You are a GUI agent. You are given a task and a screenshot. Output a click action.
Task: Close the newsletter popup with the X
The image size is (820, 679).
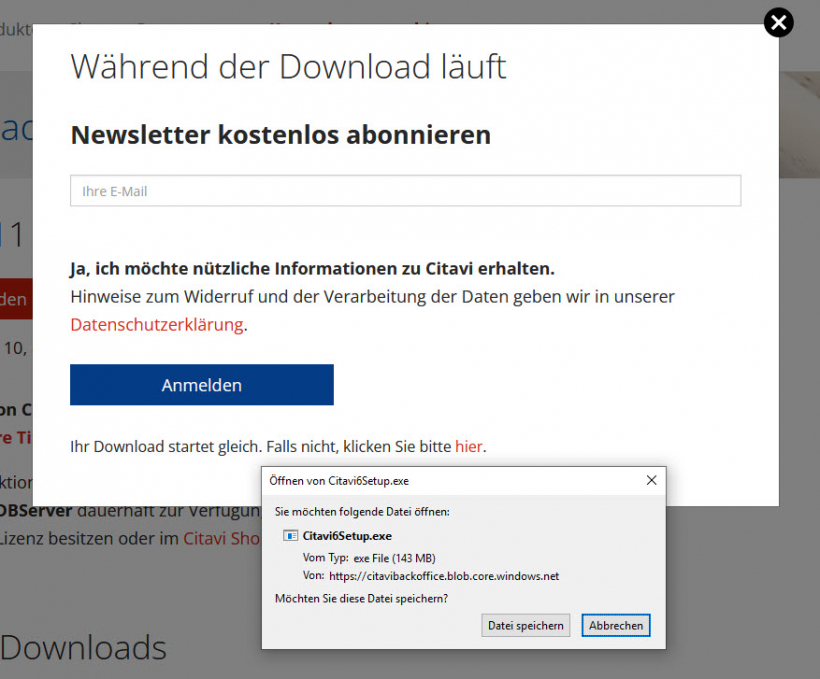coord(778,22)
